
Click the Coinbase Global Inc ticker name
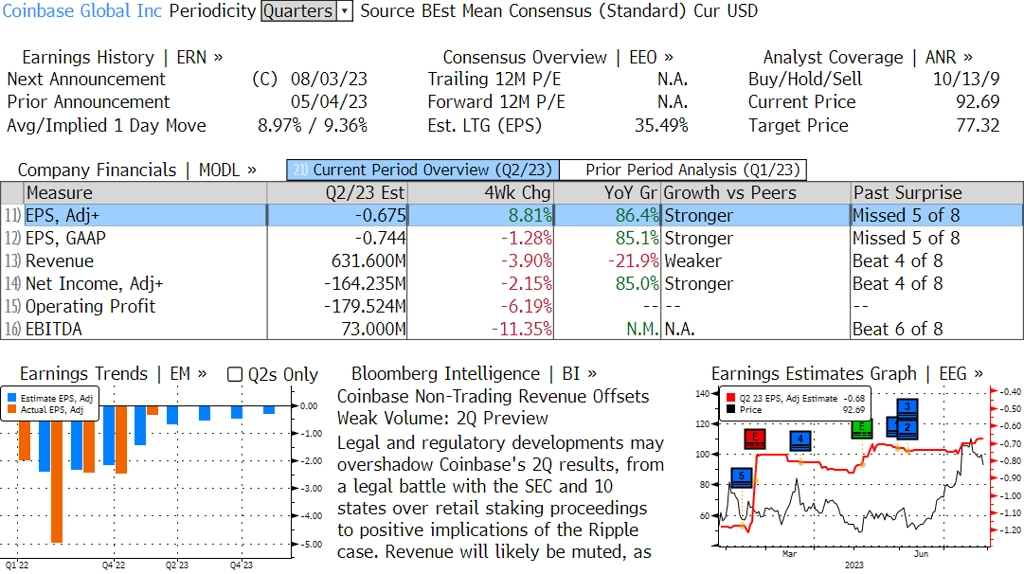pyautogui.click(x=82, y=11)
